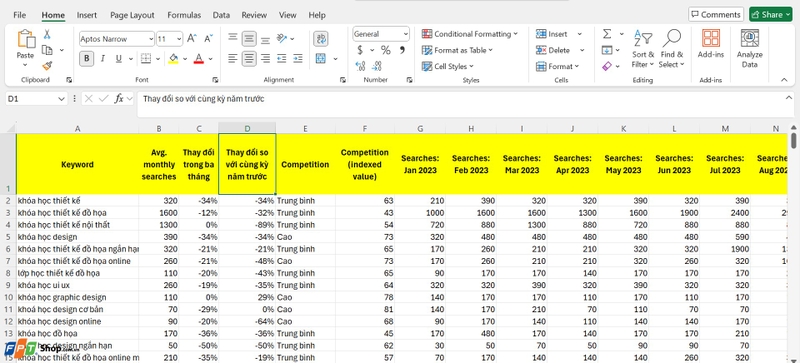This screenshot has height=363, width=800.
Task: Open the Sort & Filter dropdown
Action: pos(643,49)
